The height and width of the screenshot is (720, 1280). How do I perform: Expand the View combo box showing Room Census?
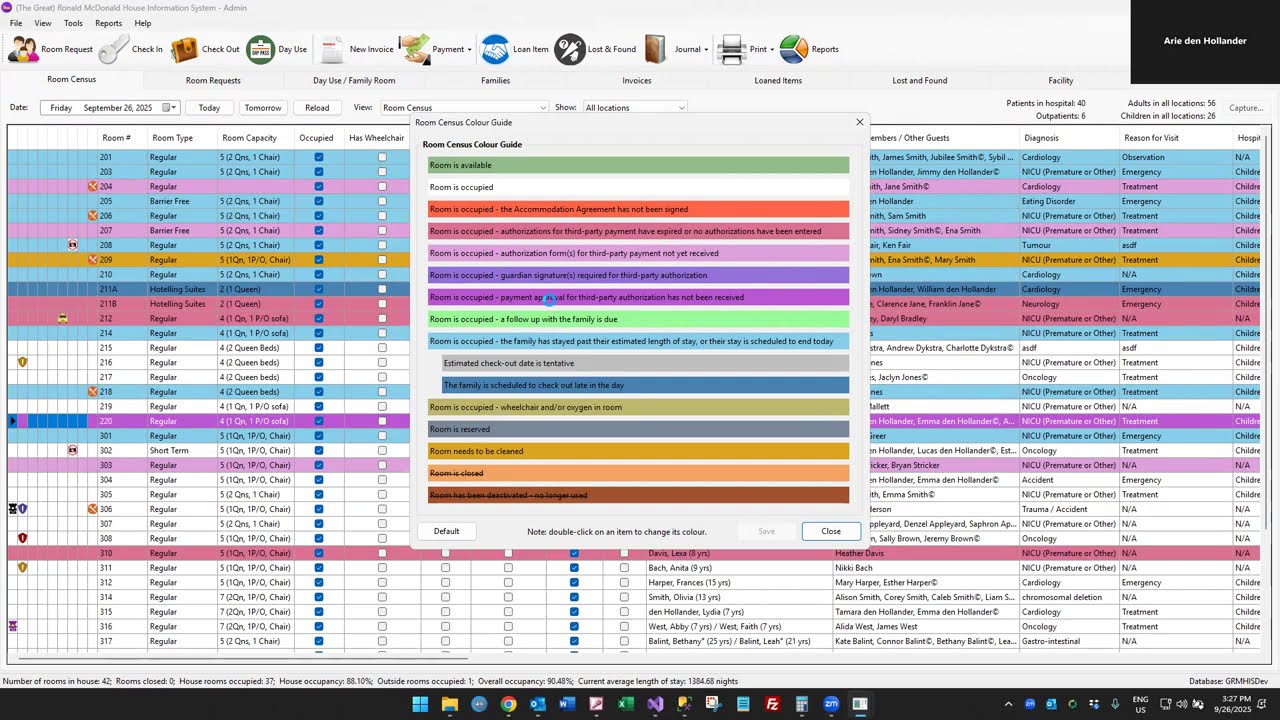tap(543, 108)
